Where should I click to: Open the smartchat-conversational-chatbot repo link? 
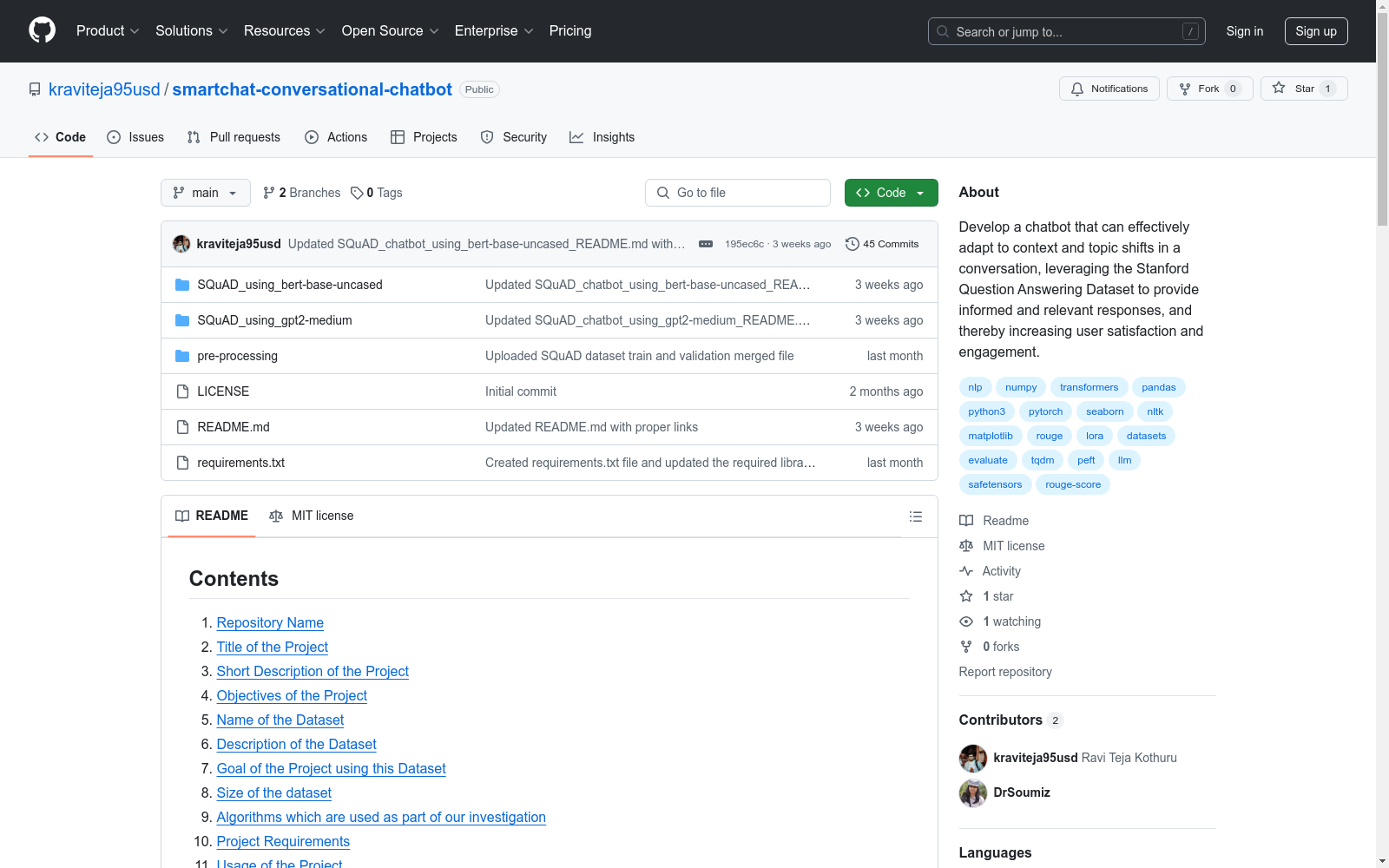(x=313, y=89)
